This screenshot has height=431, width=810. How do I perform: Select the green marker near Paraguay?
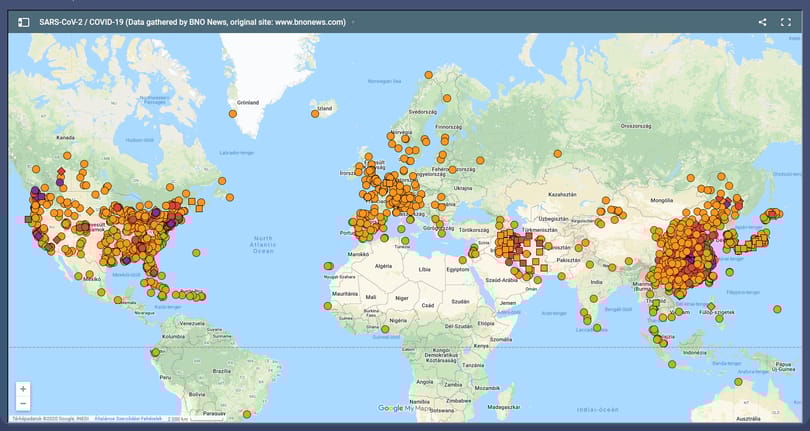(x=247, y=414)
